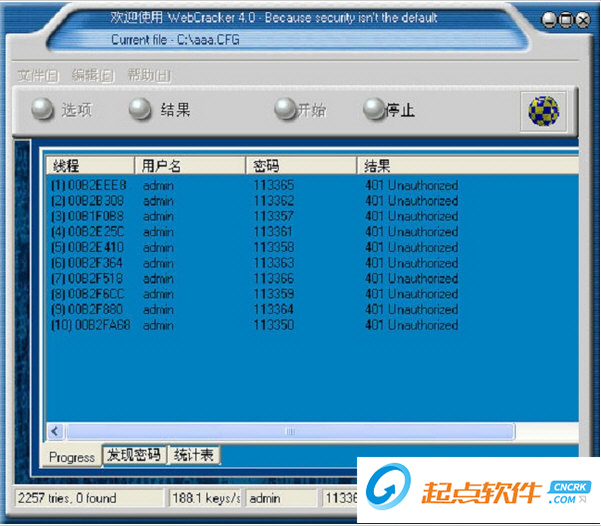Viewport: 601px width, 526px height.
Task: Minimize the WebCracker window
Action: 548,20
